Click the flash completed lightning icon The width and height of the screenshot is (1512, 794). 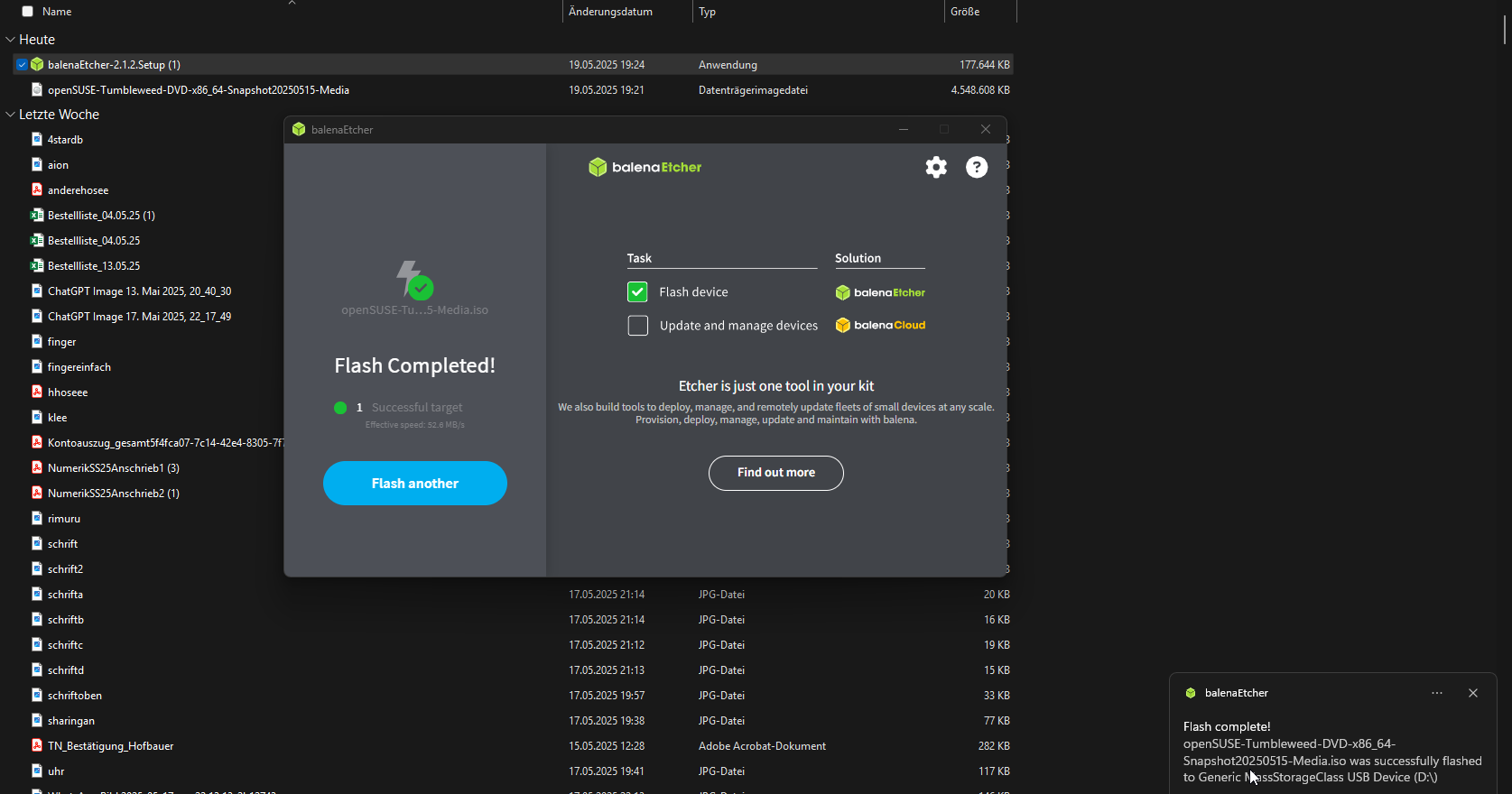click(x=414, y=280)
